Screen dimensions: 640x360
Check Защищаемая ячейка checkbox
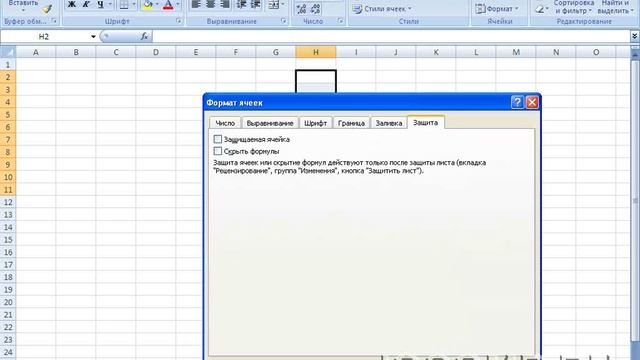tap(218, 139)
